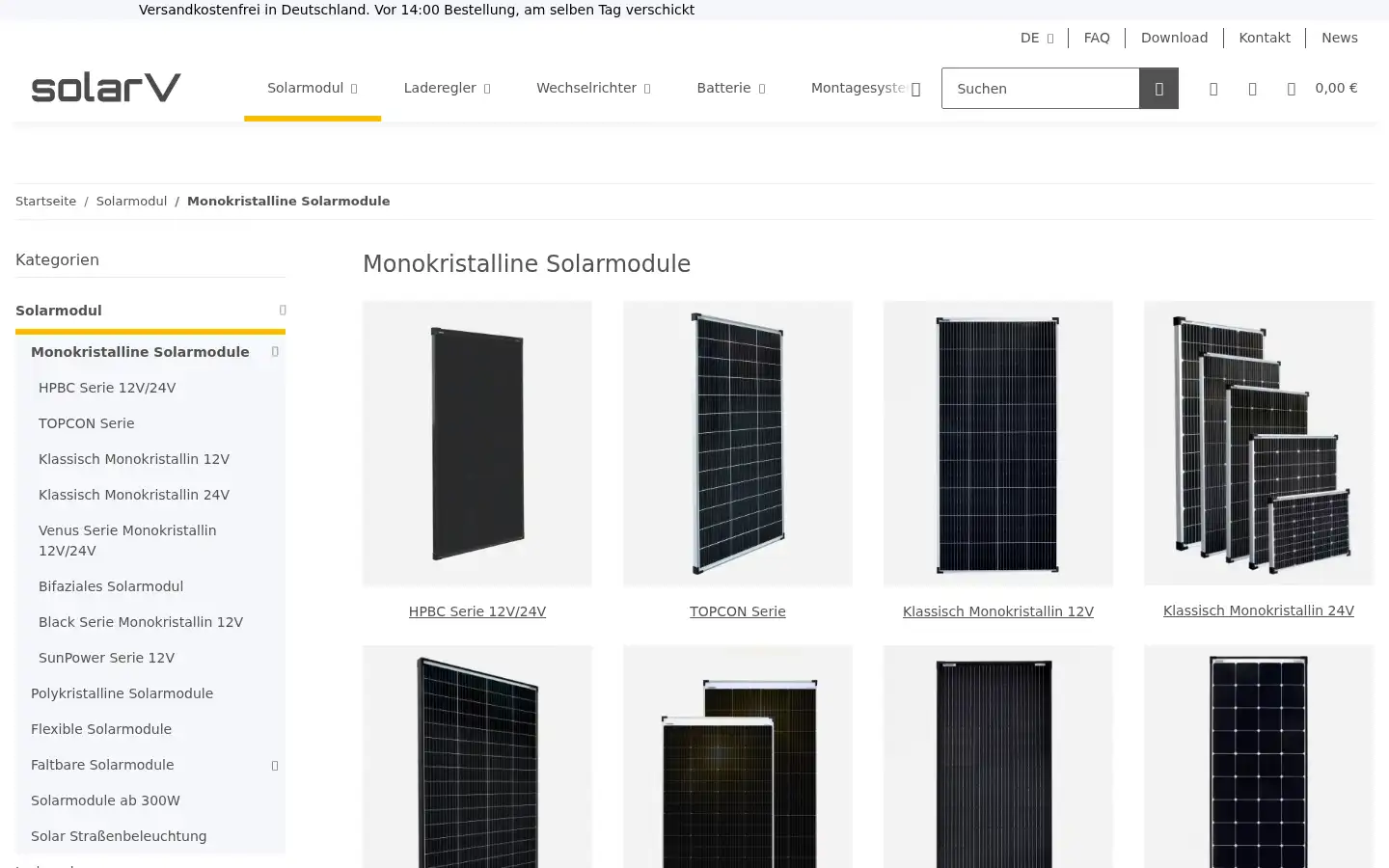
Task: Click Klassisch Monokristallin 24V multi-panel thumbnail
Action: [1259, 443]
